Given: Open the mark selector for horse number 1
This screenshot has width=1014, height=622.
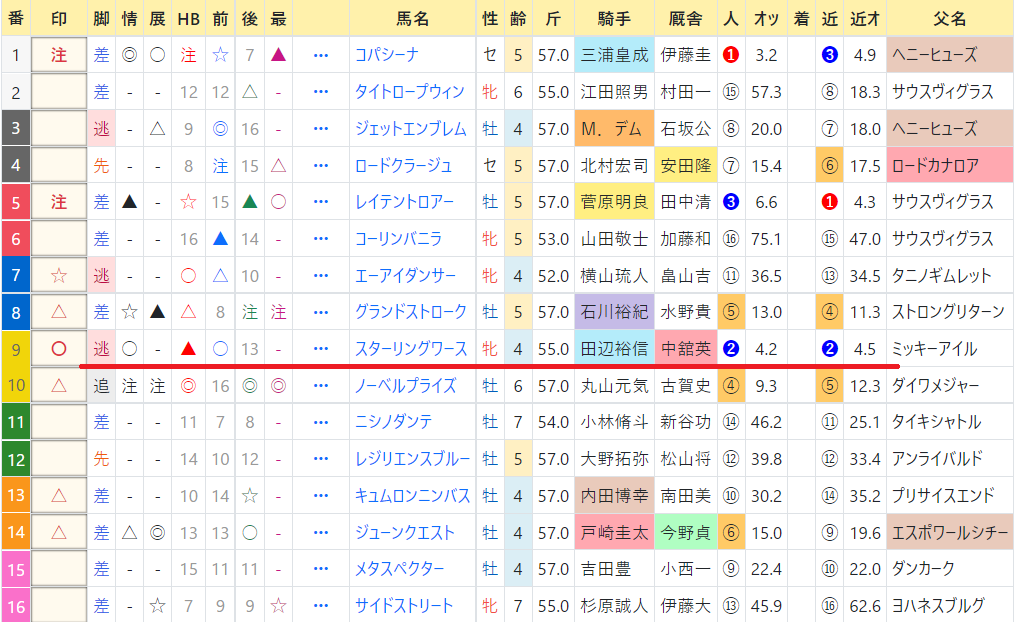Looking at the screenshot, I should [x=59, y=55].
